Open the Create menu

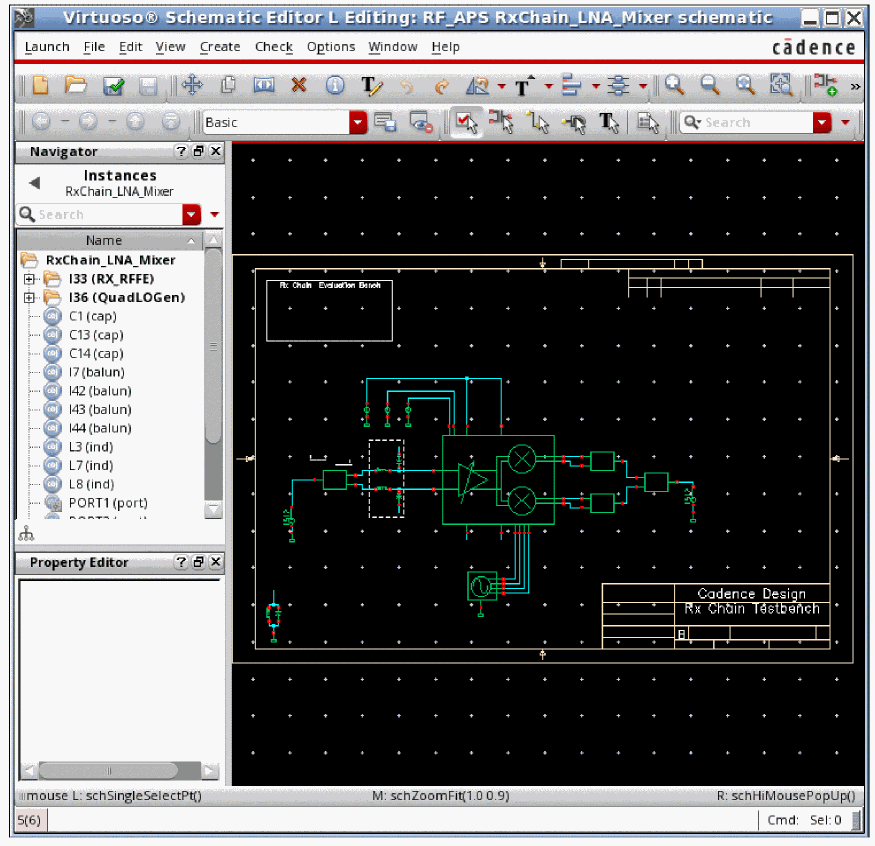pyautogui.click(x=219, y=47)
